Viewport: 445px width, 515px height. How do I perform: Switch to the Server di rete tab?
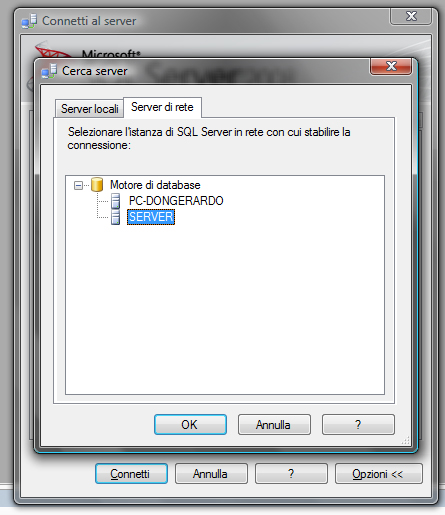(162, 107)
